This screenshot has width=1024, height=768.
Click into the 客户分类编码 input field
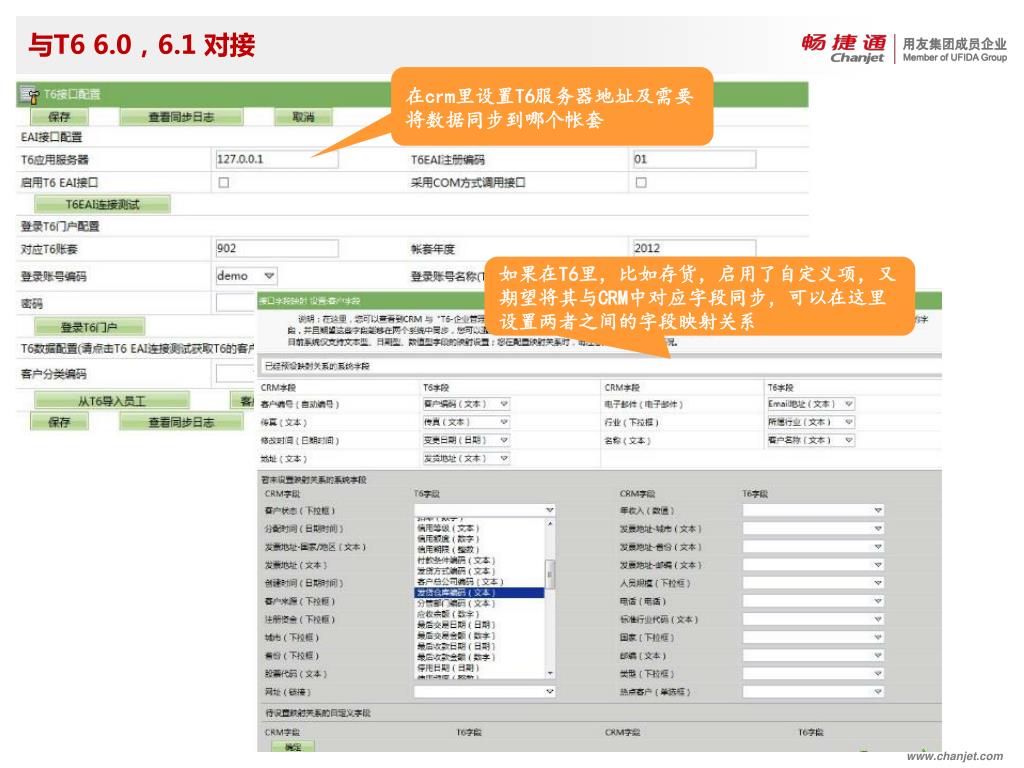click(236, 374)
